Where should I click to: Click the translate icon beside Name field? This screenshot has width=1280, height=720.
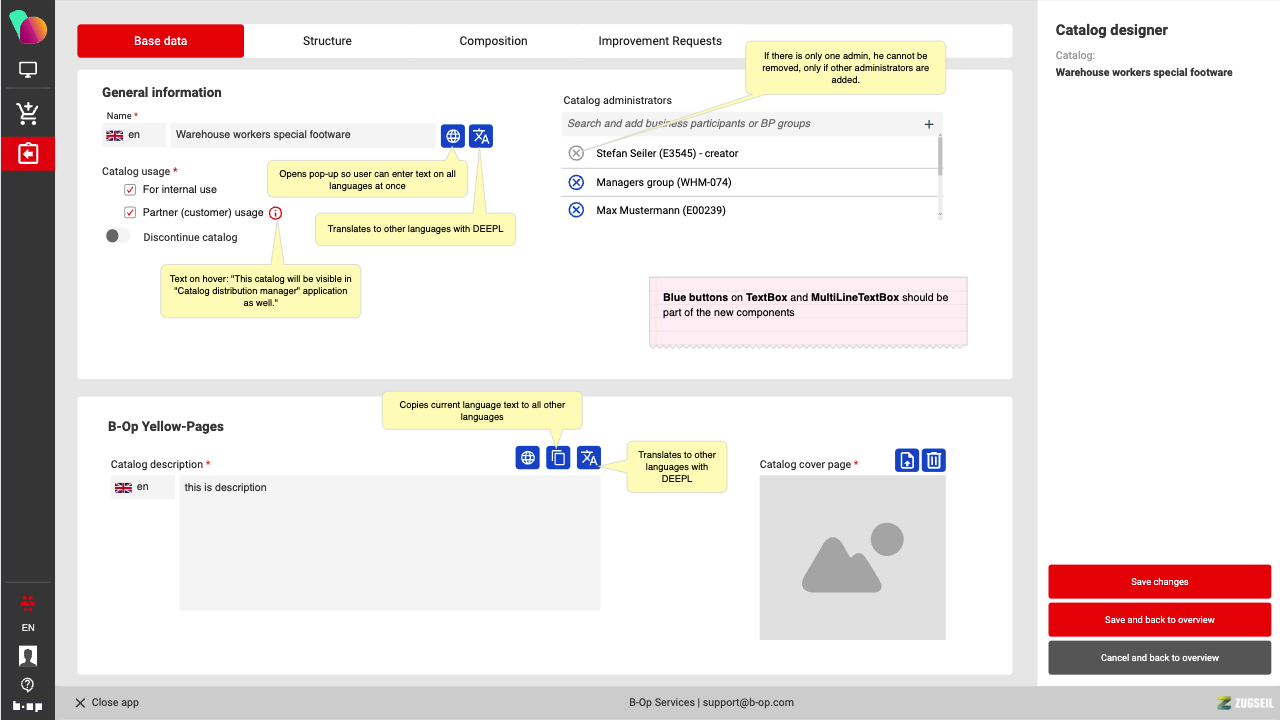tap(480, 136)
